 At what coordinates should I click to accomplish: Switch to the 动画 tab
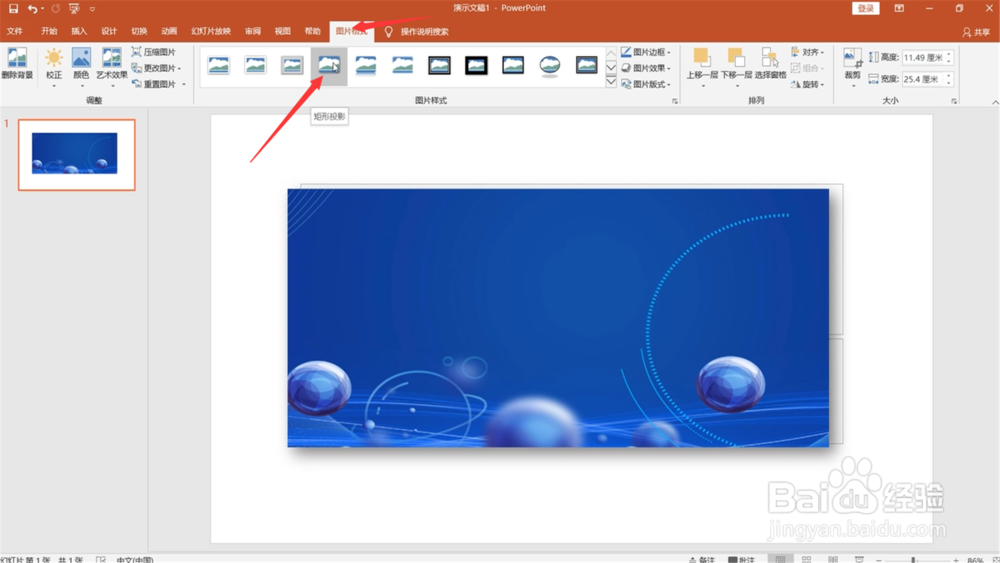[169, 31]
